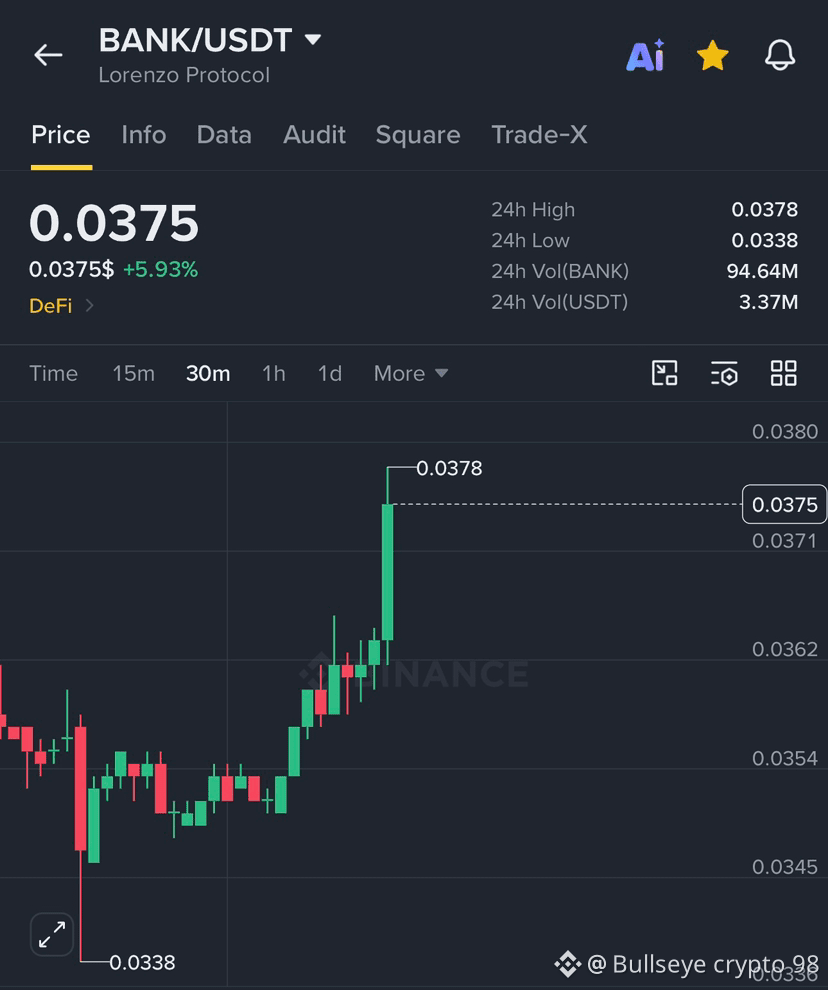Select the Time chart interval
This screenshot has height=990, width=828.
54,373
